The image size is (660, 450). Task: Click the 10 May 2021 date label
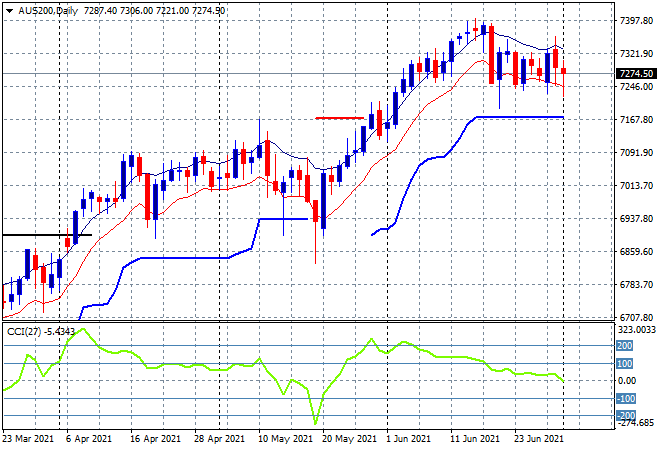pos(285,439)
